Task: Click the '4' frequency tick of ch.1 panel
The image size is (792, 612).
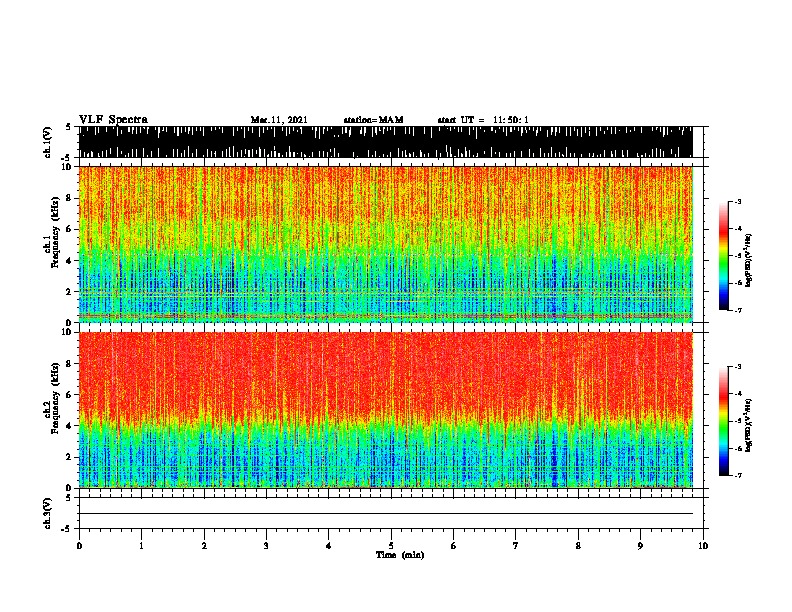Action: (71, 261)
